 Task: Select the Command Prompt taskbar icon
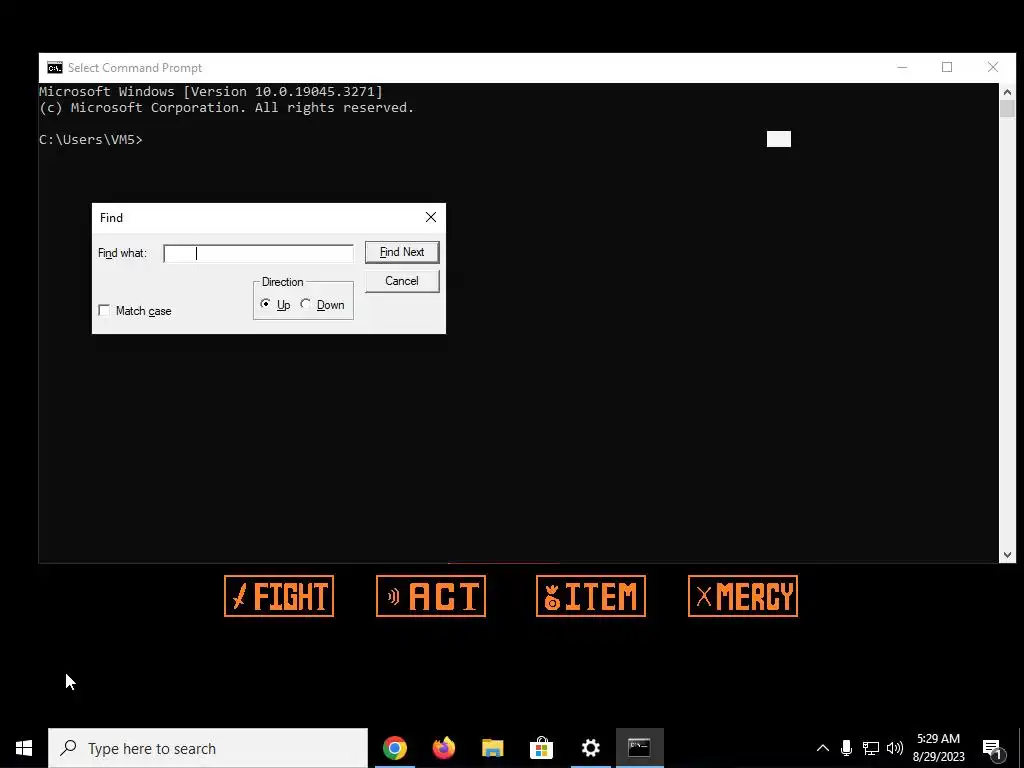pos(639,748)
